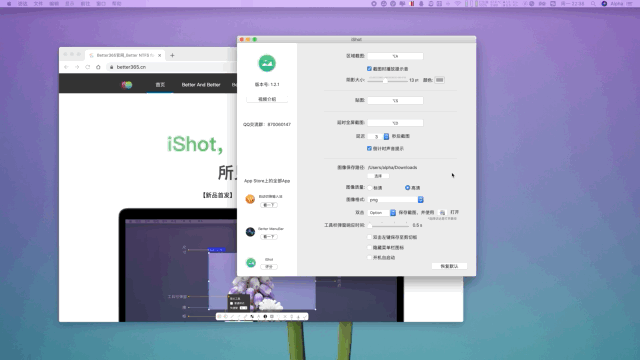The image size is (640, 360).
Task: Click the 工具栏弹窗响应时间 slider
Action: (389, 225)
